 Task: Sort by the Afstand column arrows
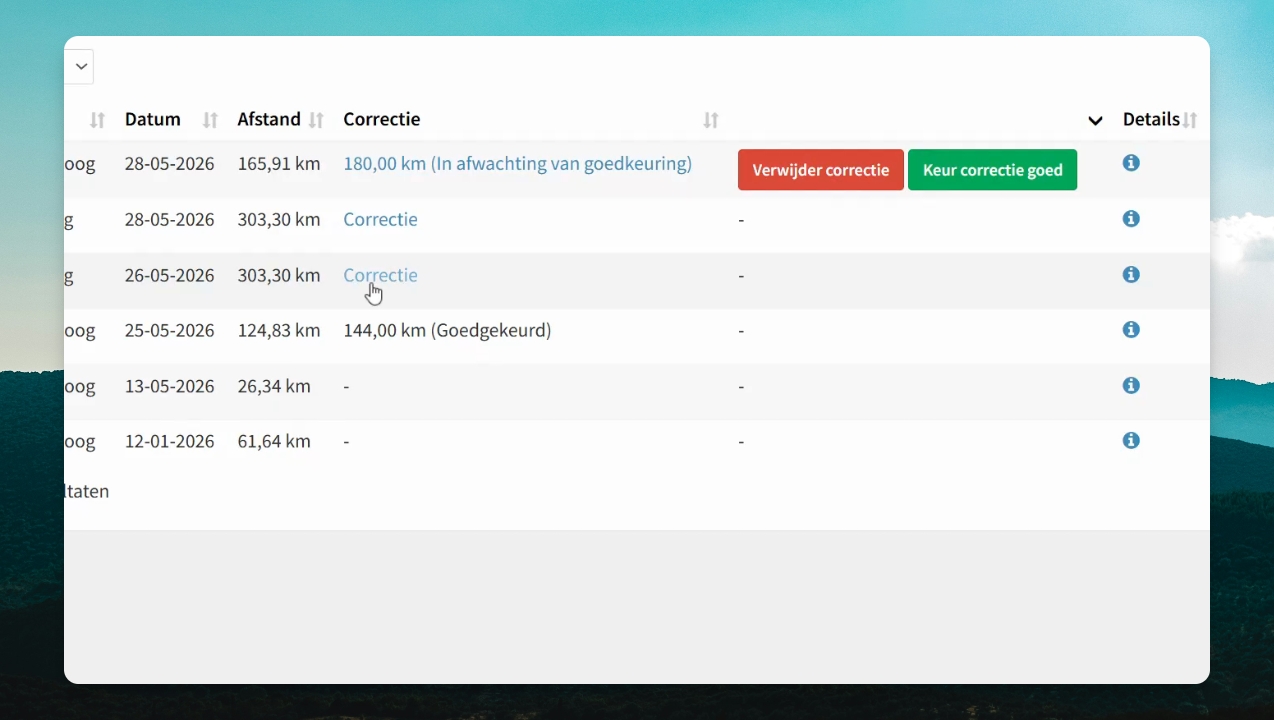click(x=316, y=120)
